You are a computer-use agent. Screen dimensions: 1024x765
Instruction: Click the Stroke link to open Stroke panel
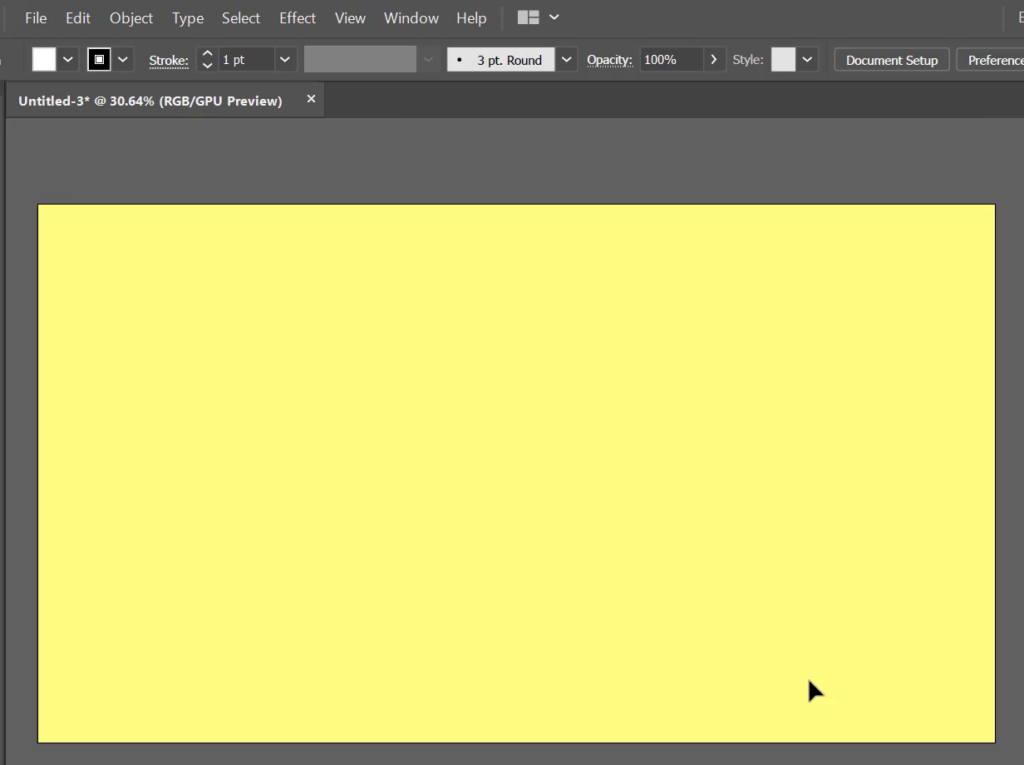tap(168, 59)
